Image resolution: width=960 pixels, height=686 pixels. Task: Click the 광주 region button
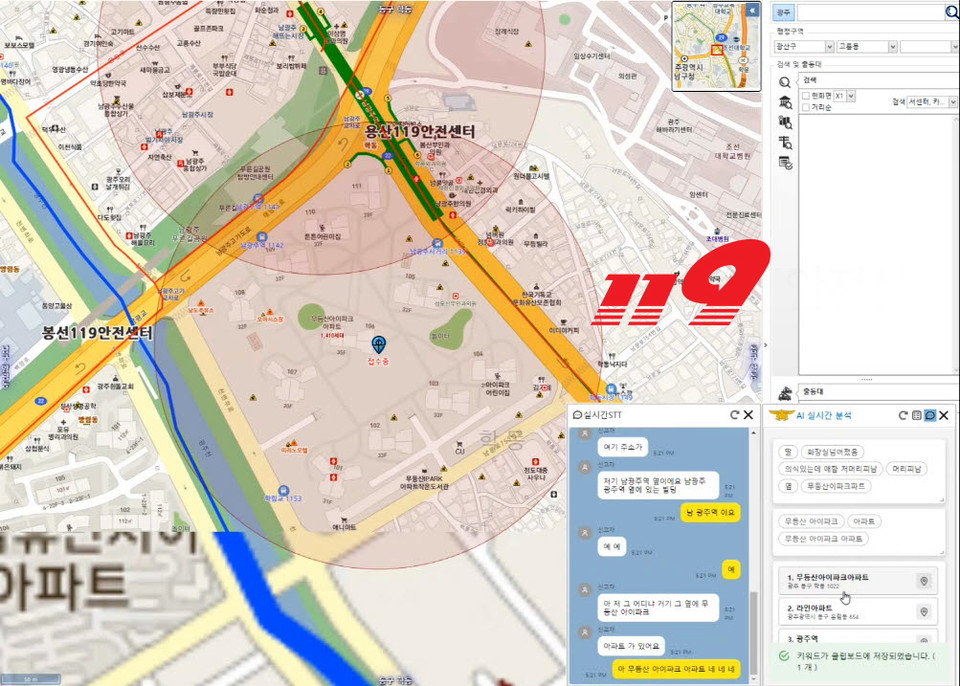(783, 13)
